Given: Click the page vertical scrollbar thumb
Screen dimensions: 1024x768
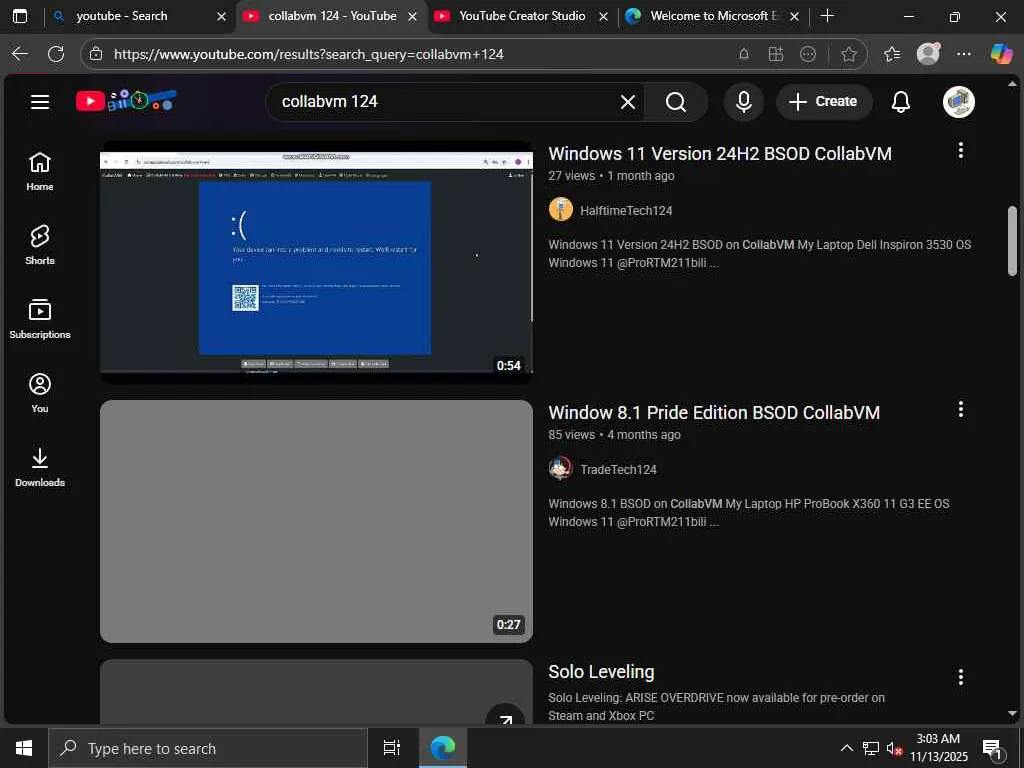Looking at the screenshot, I should 1012,240.
